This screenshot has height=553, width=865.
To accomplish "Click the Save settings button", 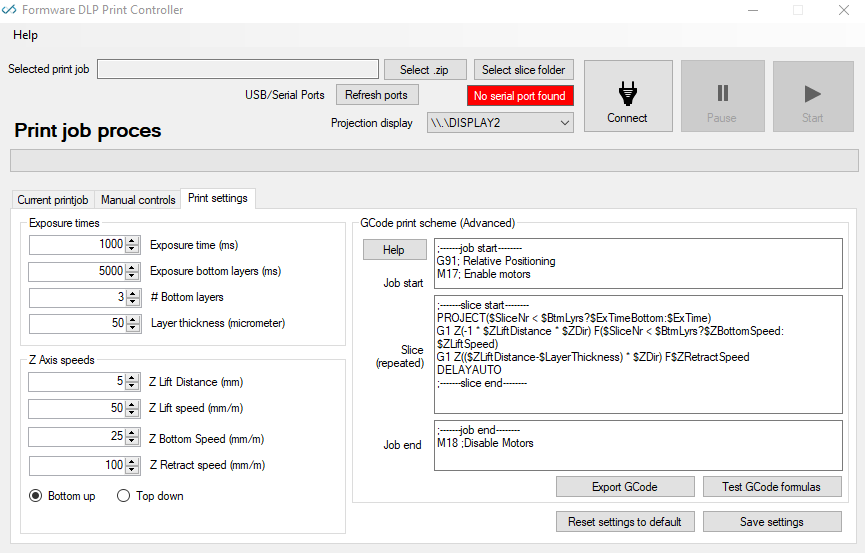I will coord(771,522).
